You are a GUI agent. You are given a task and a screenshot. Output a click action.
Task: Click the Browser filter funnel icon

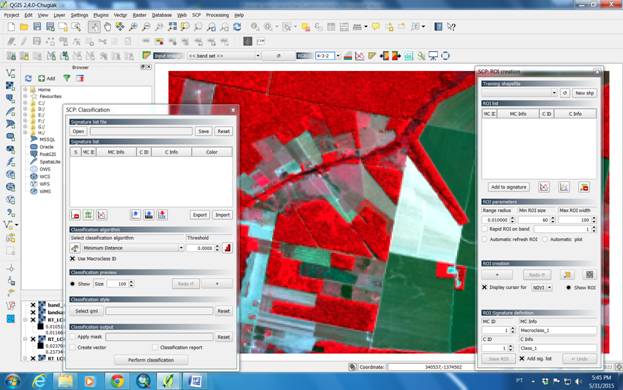coord(67,78)
